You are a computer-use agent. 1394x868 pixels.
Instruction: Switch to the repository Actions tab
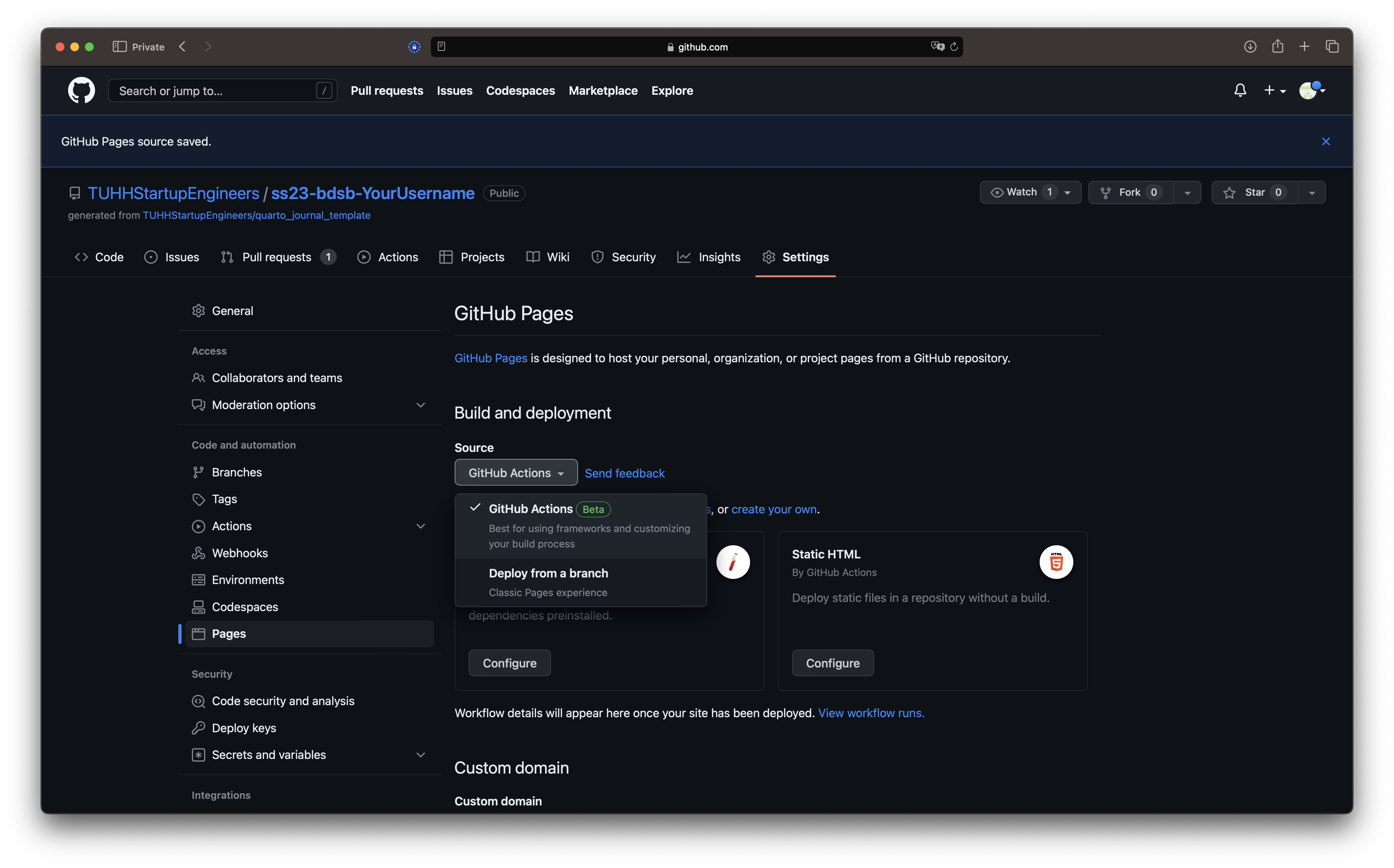pos(388,257)
